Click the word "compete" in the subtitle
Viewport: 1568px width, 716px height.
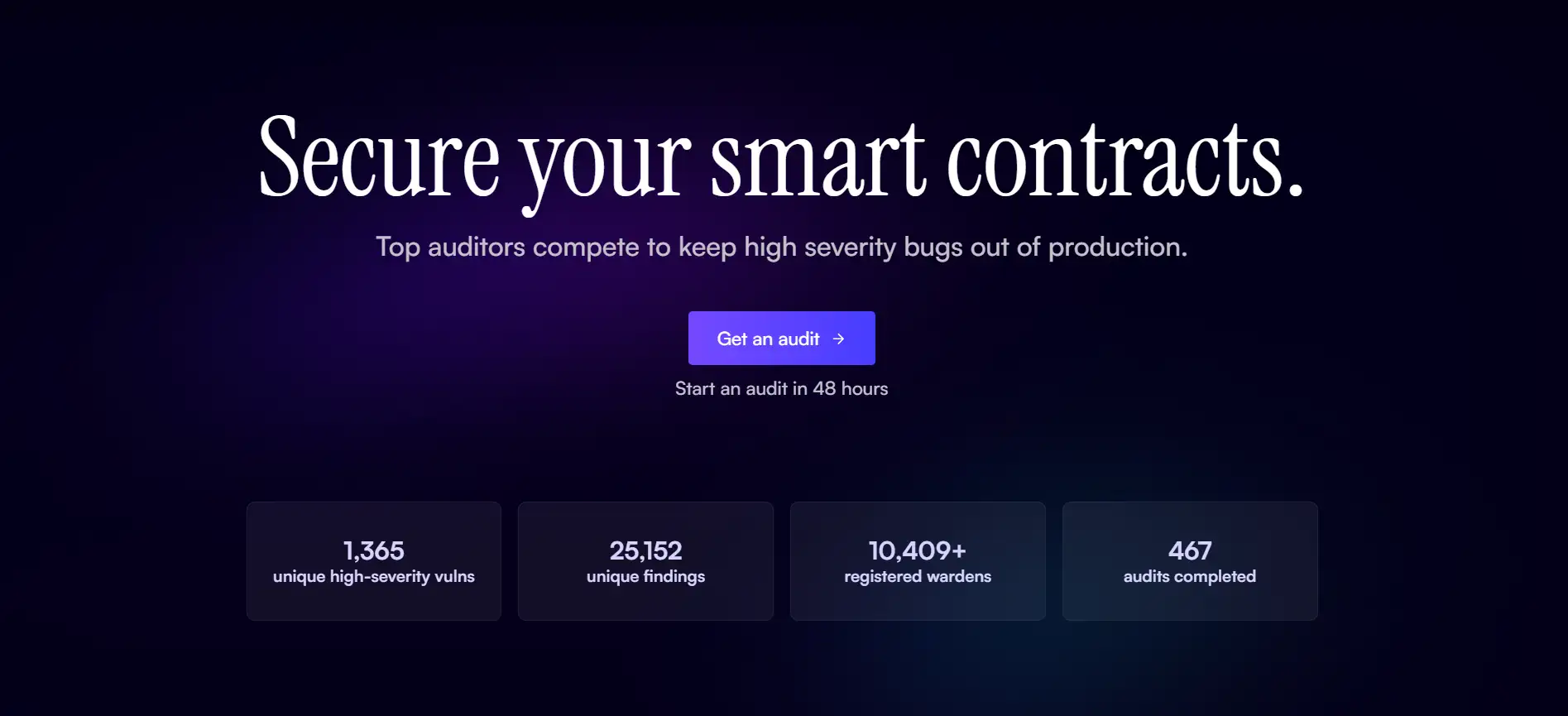(586, 247)
